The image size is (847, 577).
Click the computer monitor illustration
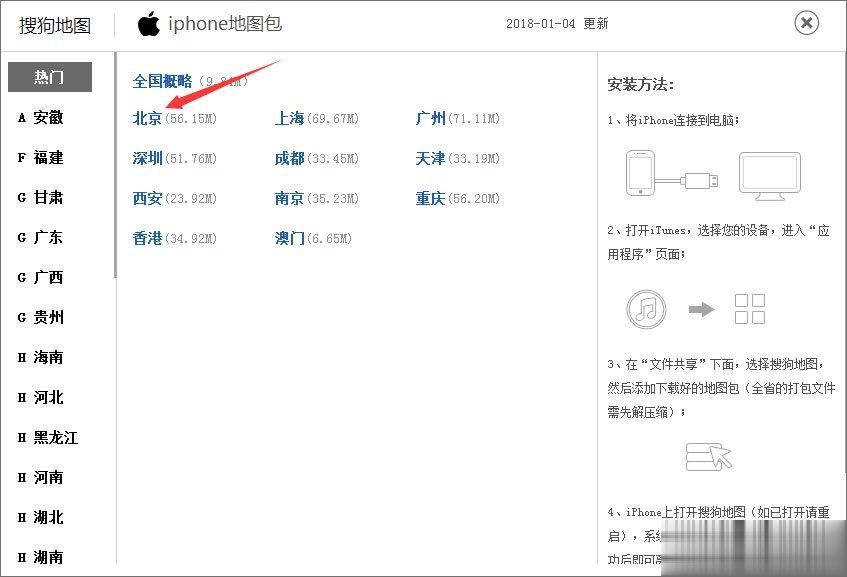point(770,177)
